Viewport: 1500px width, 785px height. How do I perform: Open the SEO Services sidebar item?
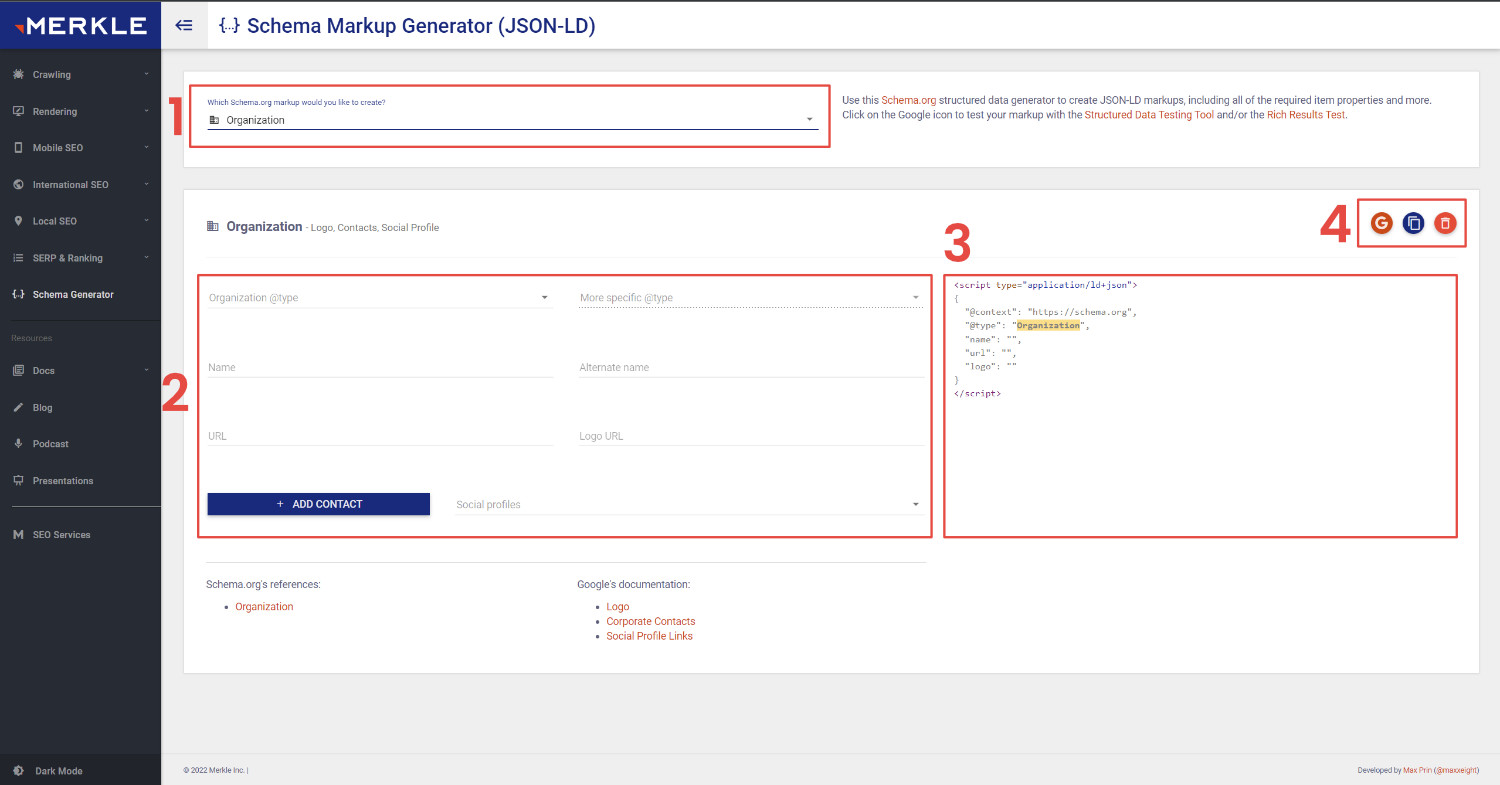(80, 535)
